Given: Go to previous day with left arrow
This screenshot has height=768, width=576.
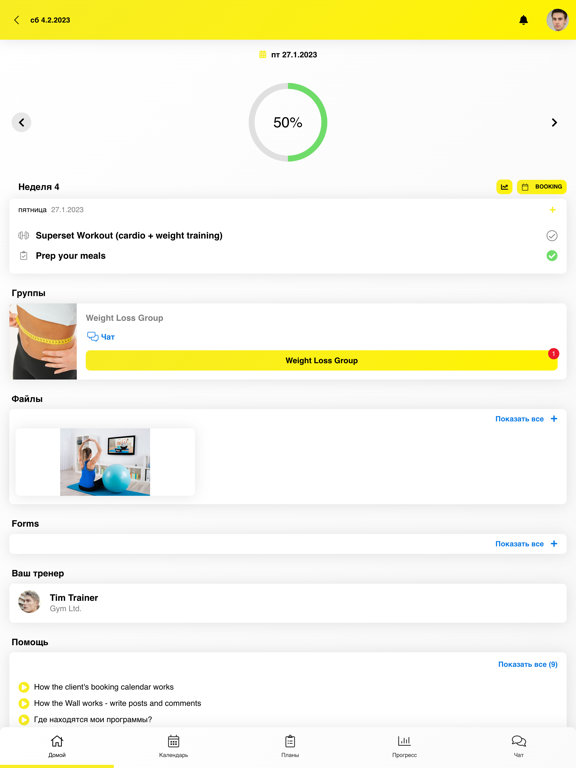Looking at the screenshot, I should pos(22,122).
